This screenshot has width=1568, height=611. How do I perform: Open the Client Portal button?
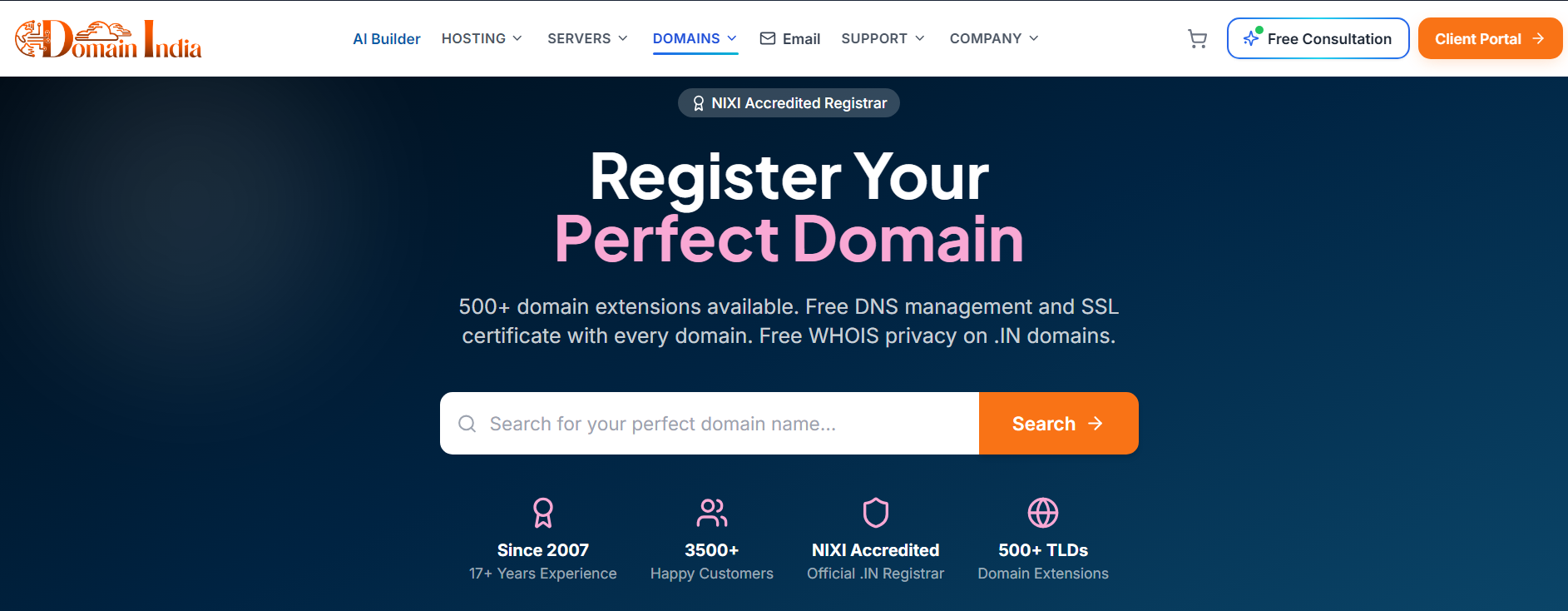pyautogui.click(x=1490, y=38)
